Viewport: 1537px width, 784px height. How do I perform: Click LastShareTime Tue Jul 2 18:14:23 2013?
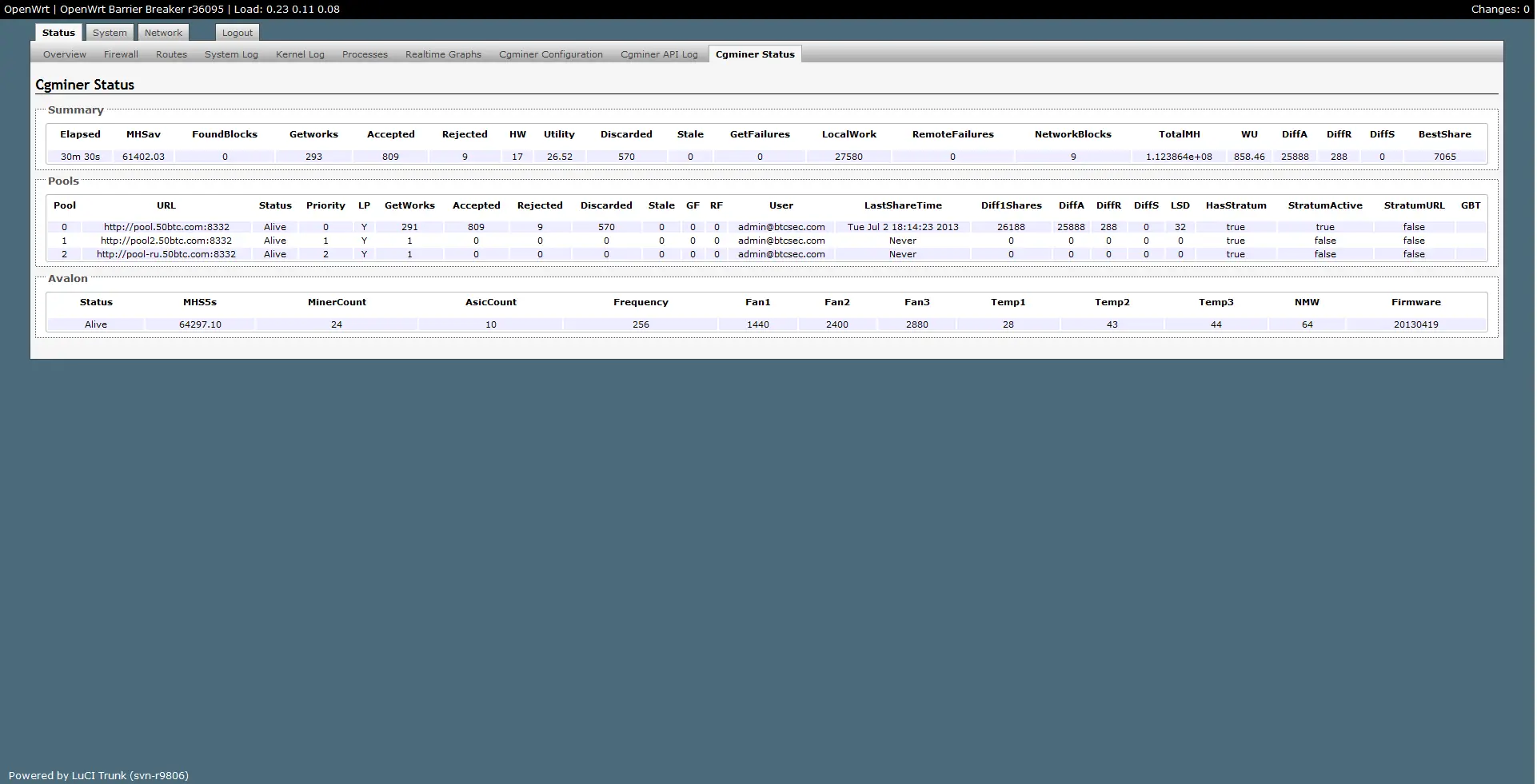point(903,227)
